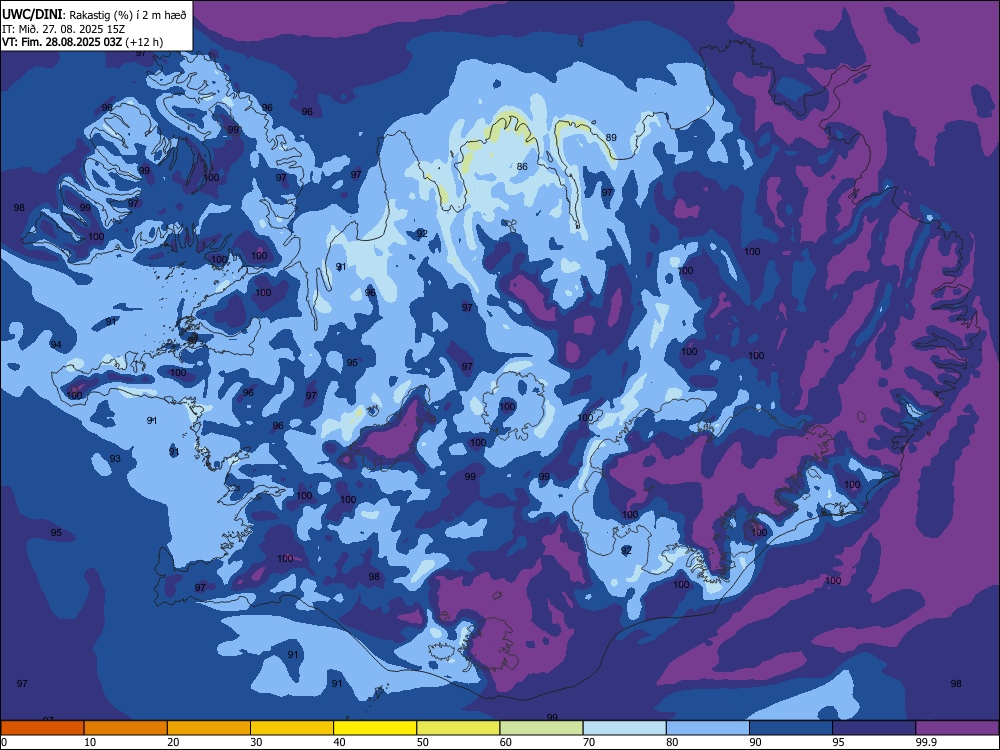Pick the pale green 60–70 legend swatch
Image resolution: width=1000 pixels, height=750 pixels.
[x=541, y=728]
